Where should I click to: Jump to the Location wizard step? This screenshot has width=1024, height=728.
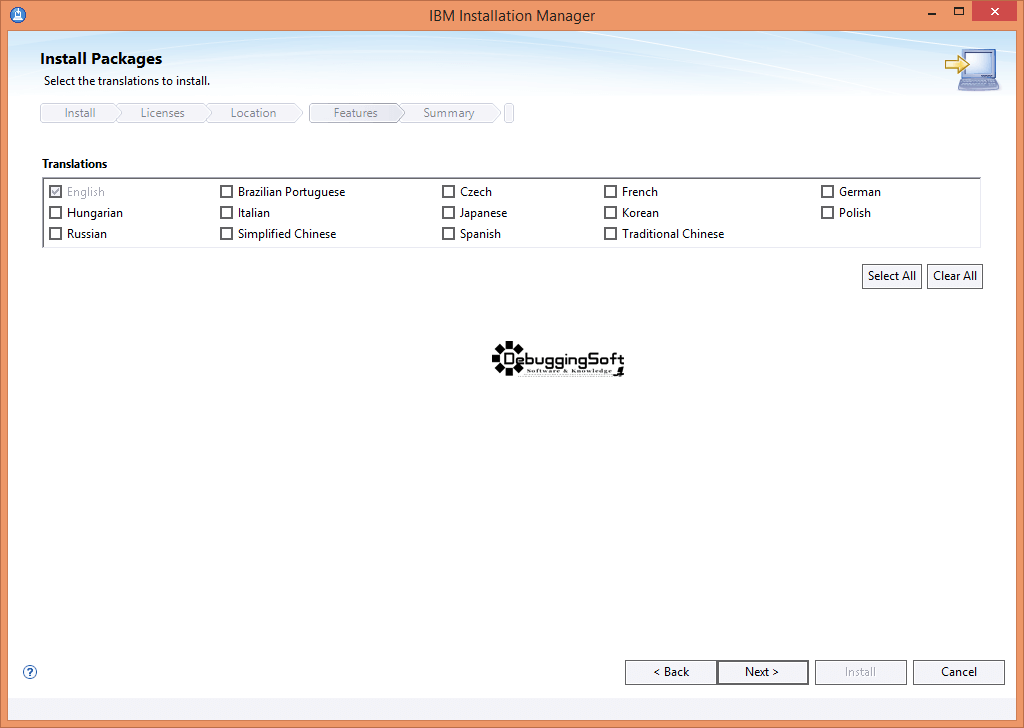point(253,113)
